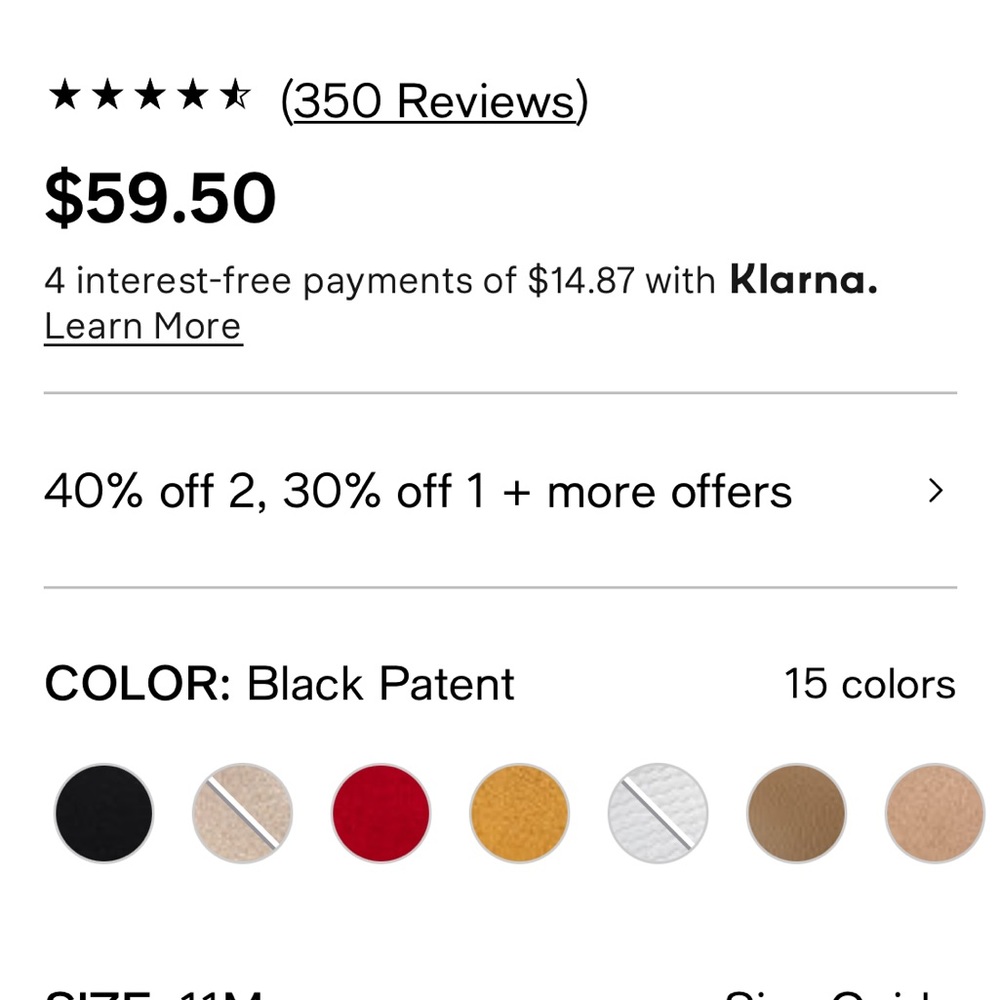The height and width of the screenshot is (1000, 1000).
Task: Select the black color swatch
Action: tap(104, 813)
